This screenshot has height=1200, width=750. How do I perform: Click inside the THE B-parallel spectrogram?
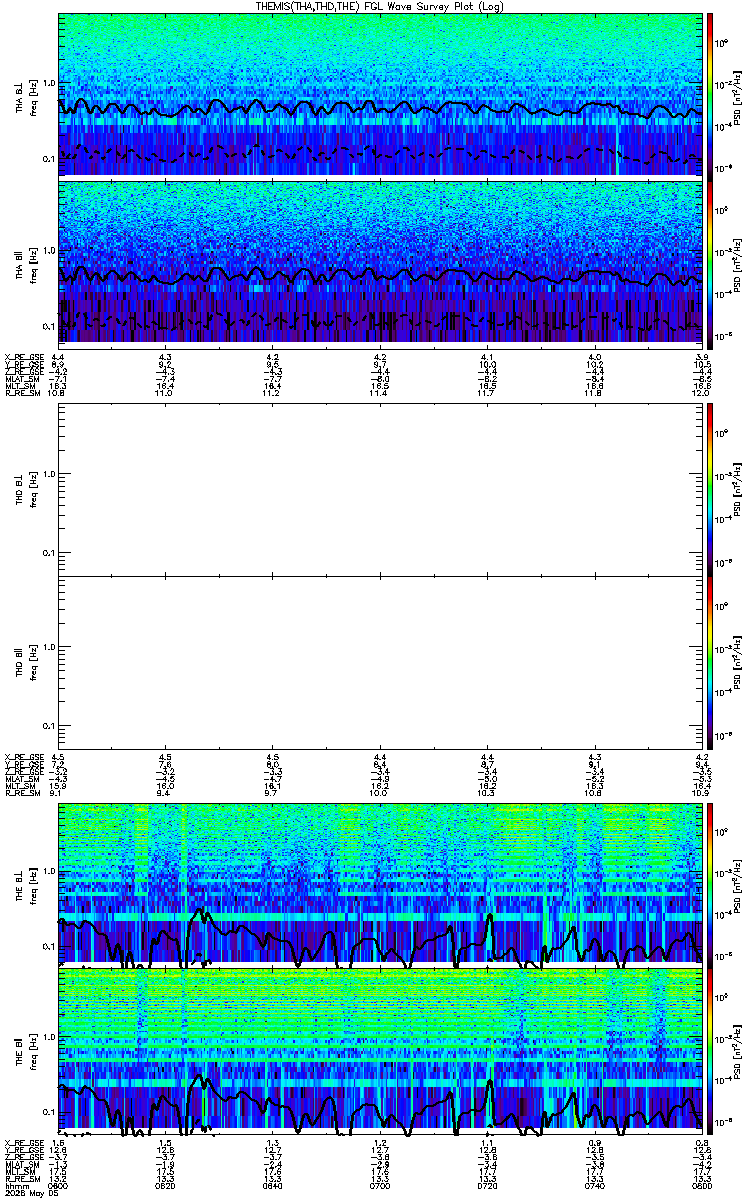pyautogui.click(x=379, y=1050)
